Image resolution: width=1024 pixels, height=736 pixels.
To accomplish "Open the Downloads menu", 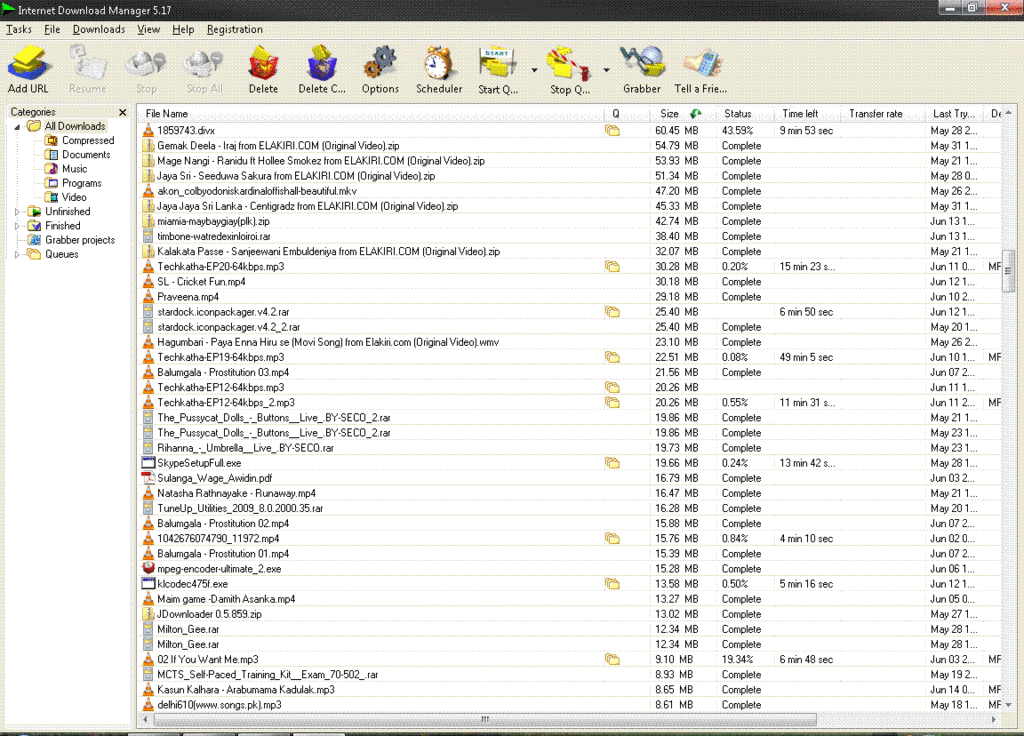I will point(99,29).
